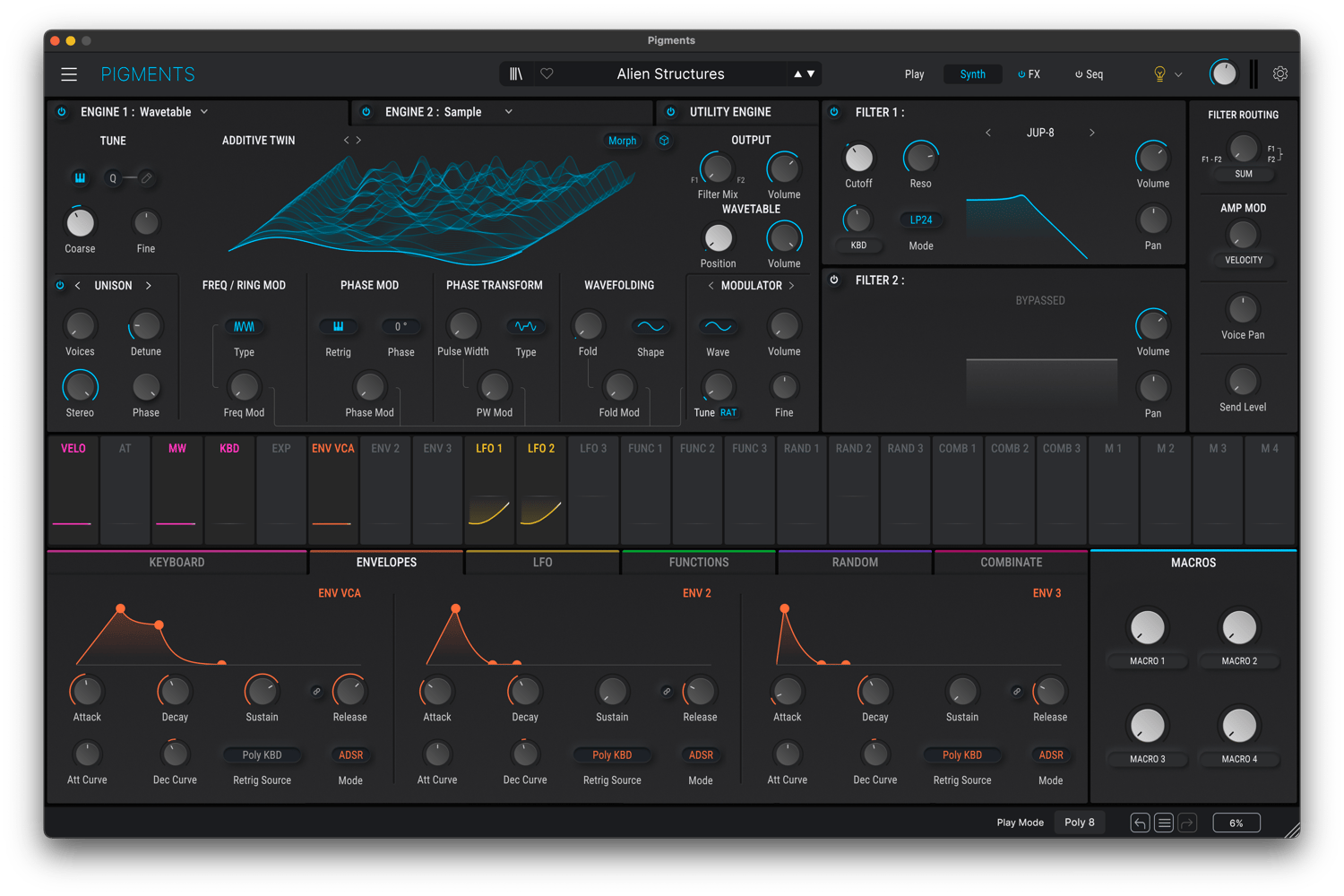1344x896 pixels.
Task: Adjust the Filter 1 Cutoff knob
Action: (858, 159)
